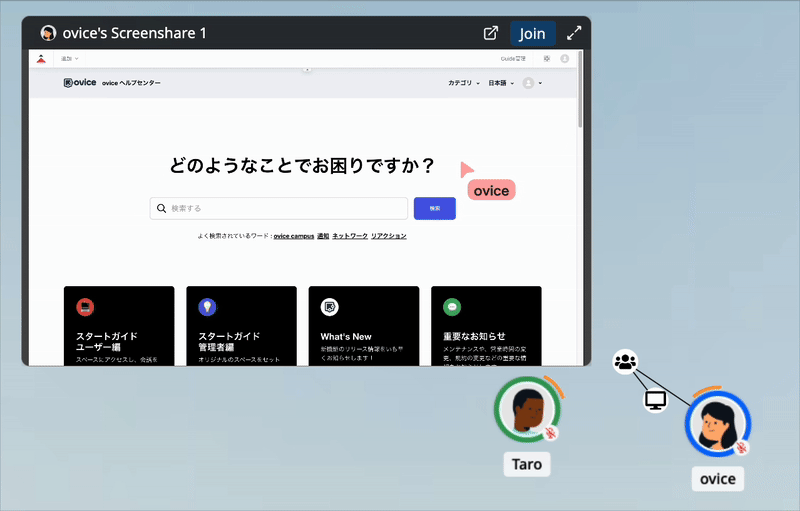Open the ネットワーク keyword link

(350, 236)
